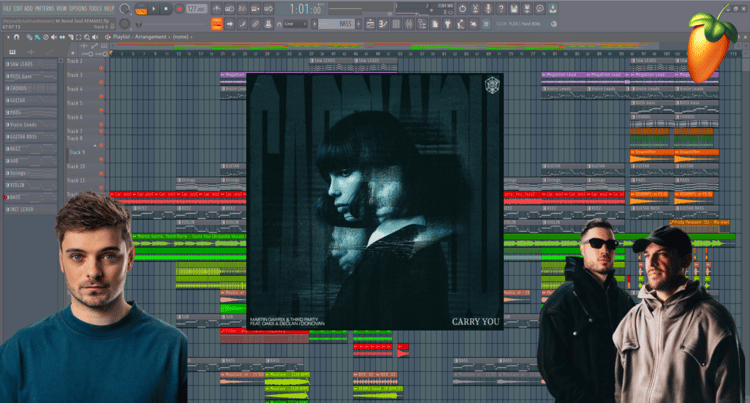Mute Track 2 via its orange dot

[101, 68]
